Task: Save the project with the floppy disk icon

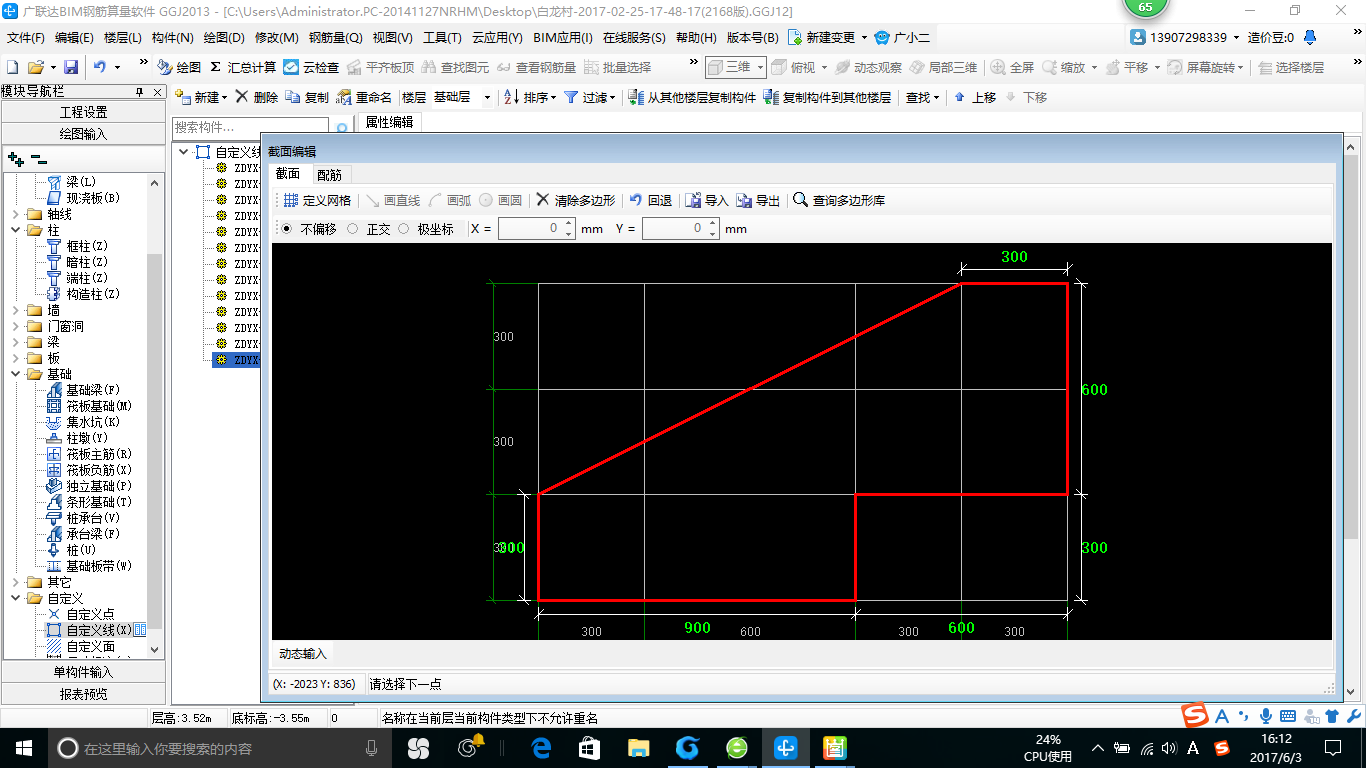Action: point(71,67)
